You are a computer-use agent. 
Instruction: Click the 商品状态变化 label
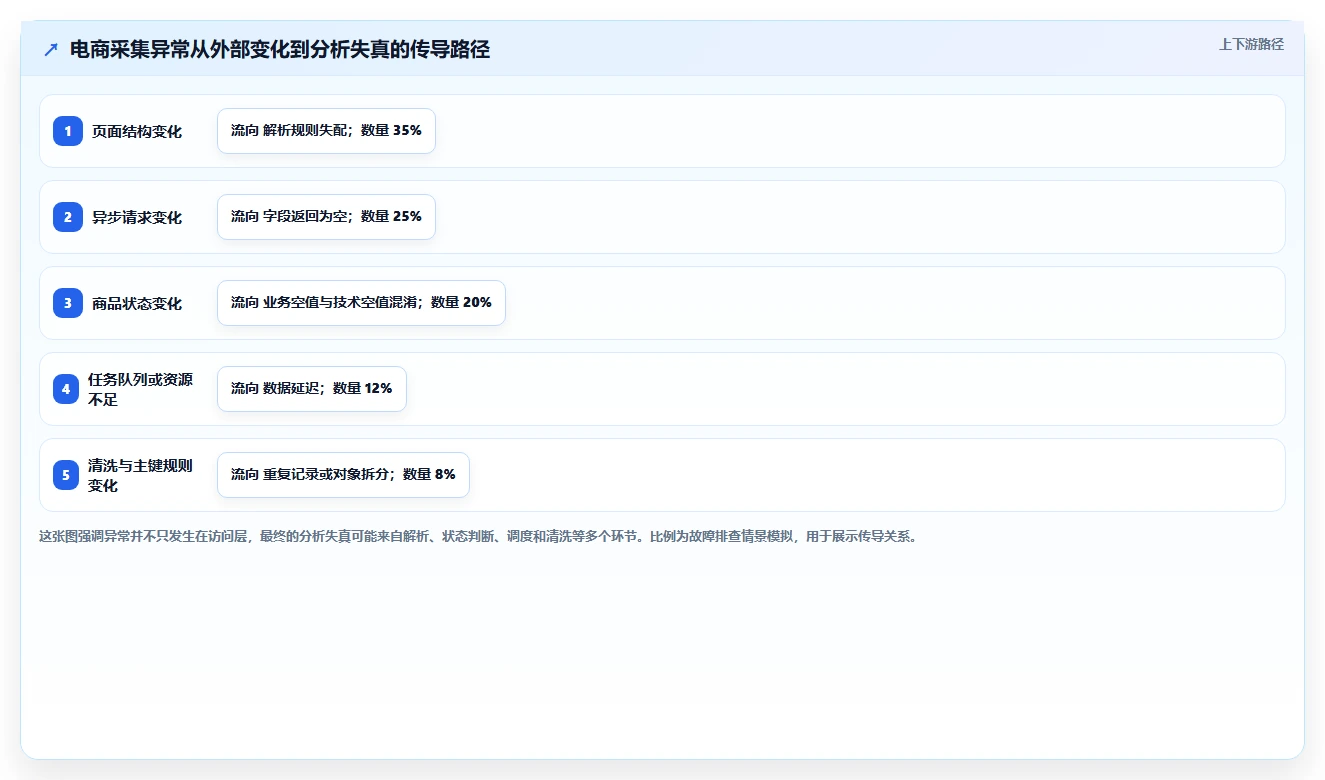pyautogui.click(x=137, y=303)
